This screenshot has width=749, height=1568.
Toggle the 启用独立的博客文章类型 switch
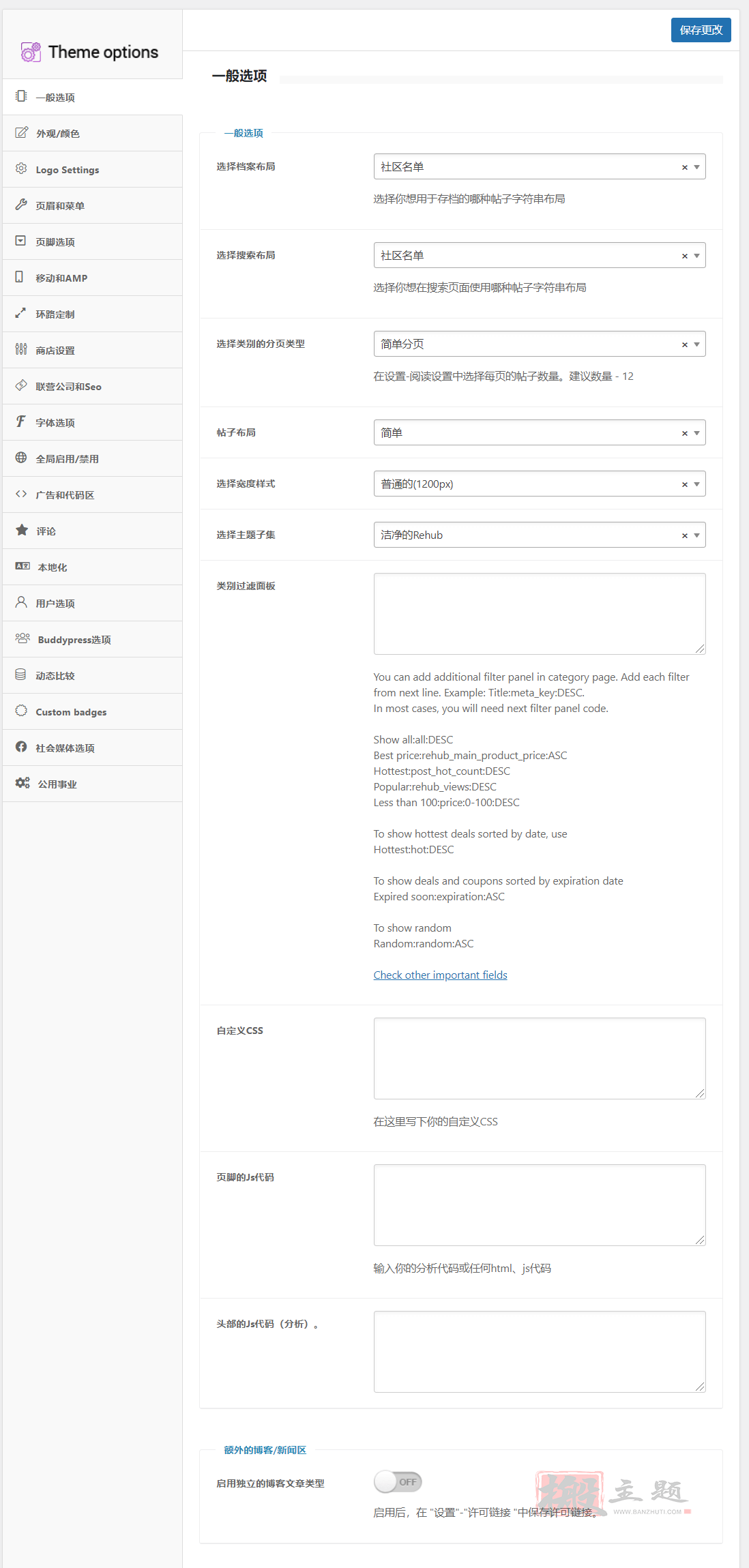coord(398,1481)
